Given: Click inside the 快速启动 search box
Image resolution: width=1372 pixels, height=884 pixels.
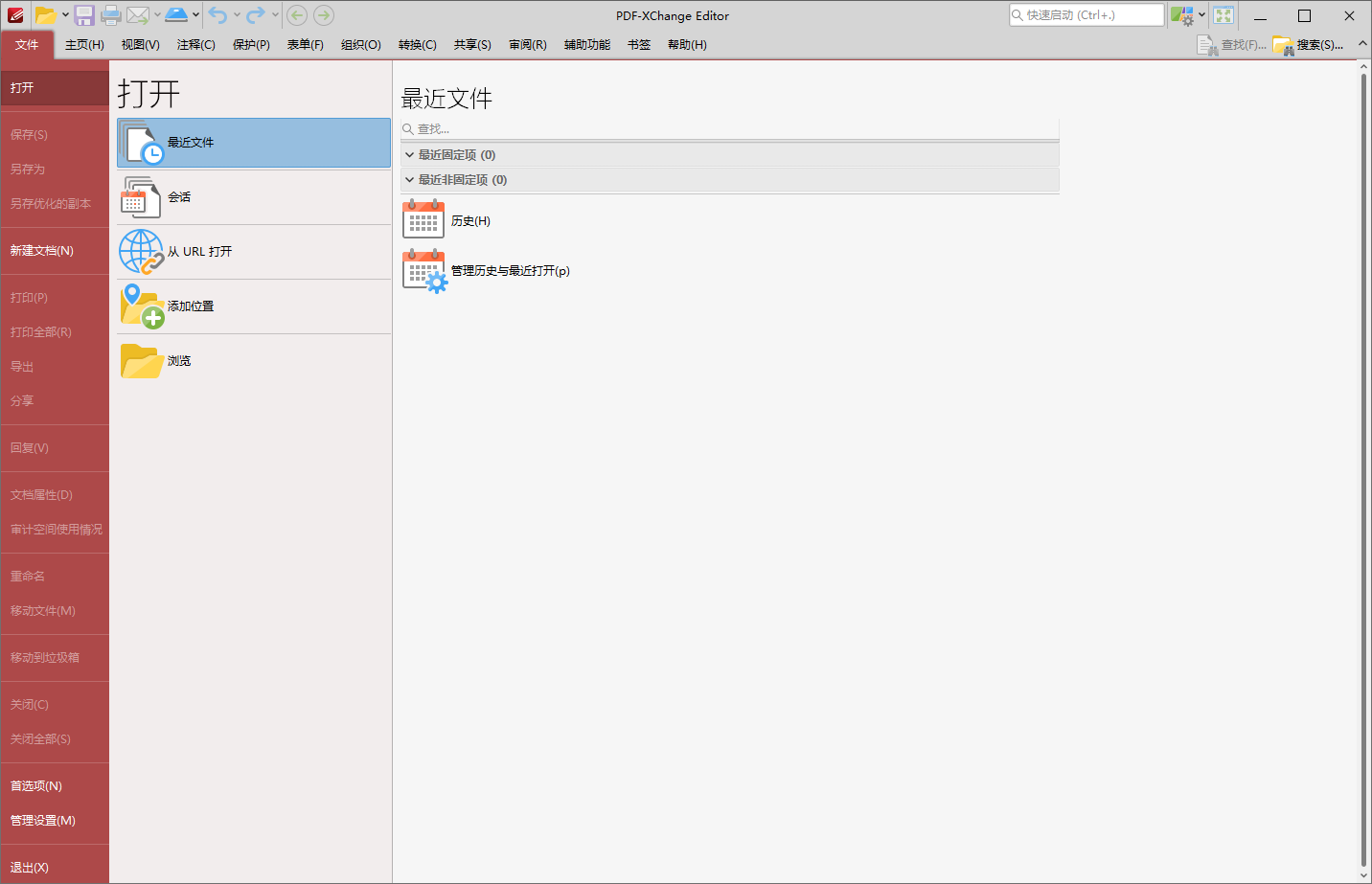Looking at the screenshot, I should tap(1086, 14).
